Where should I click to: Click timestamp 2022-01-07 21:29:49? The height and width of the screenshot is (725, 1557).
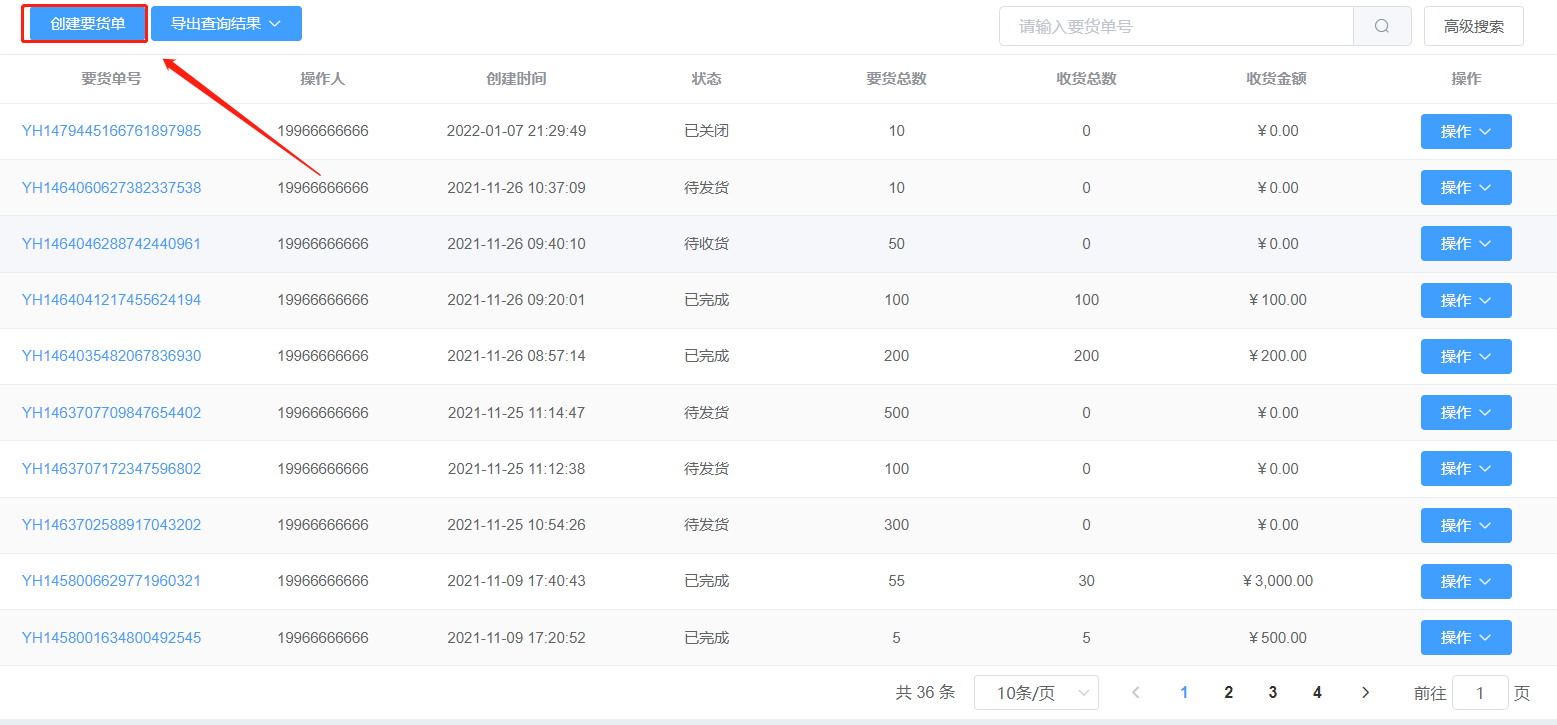516,131
